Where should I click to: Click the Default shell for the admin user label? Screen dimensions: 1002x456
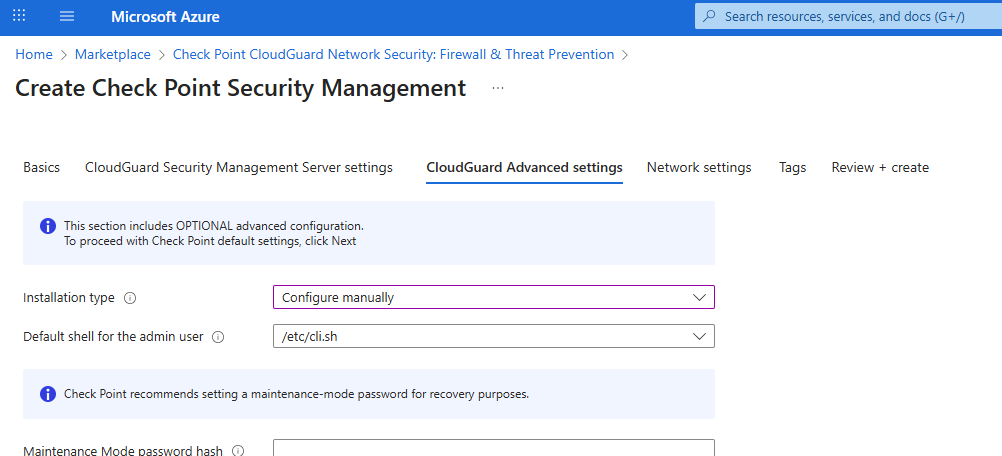tap(113, 337)
